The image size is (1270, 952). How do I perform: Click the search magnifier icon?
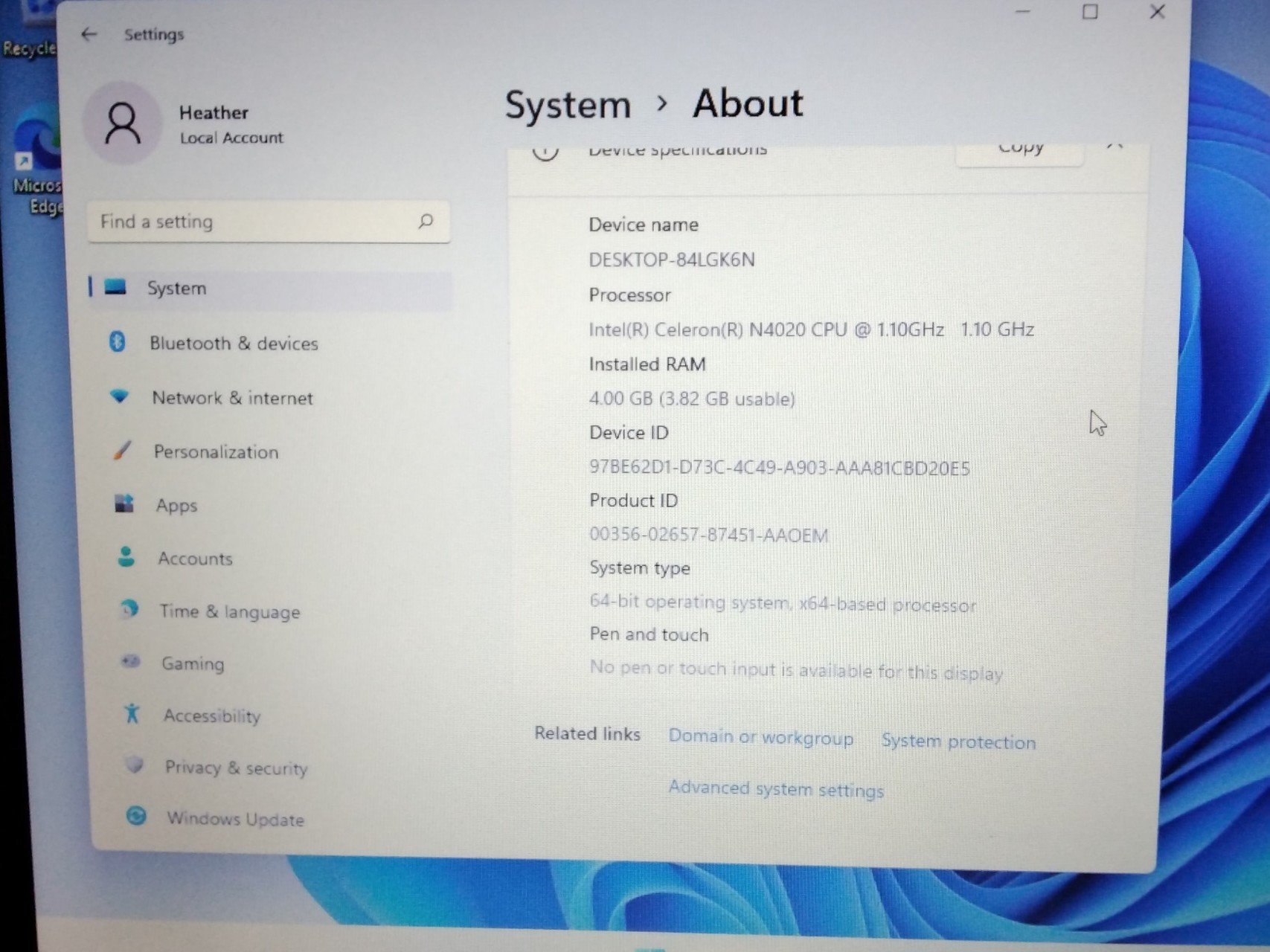pos(426,221)
